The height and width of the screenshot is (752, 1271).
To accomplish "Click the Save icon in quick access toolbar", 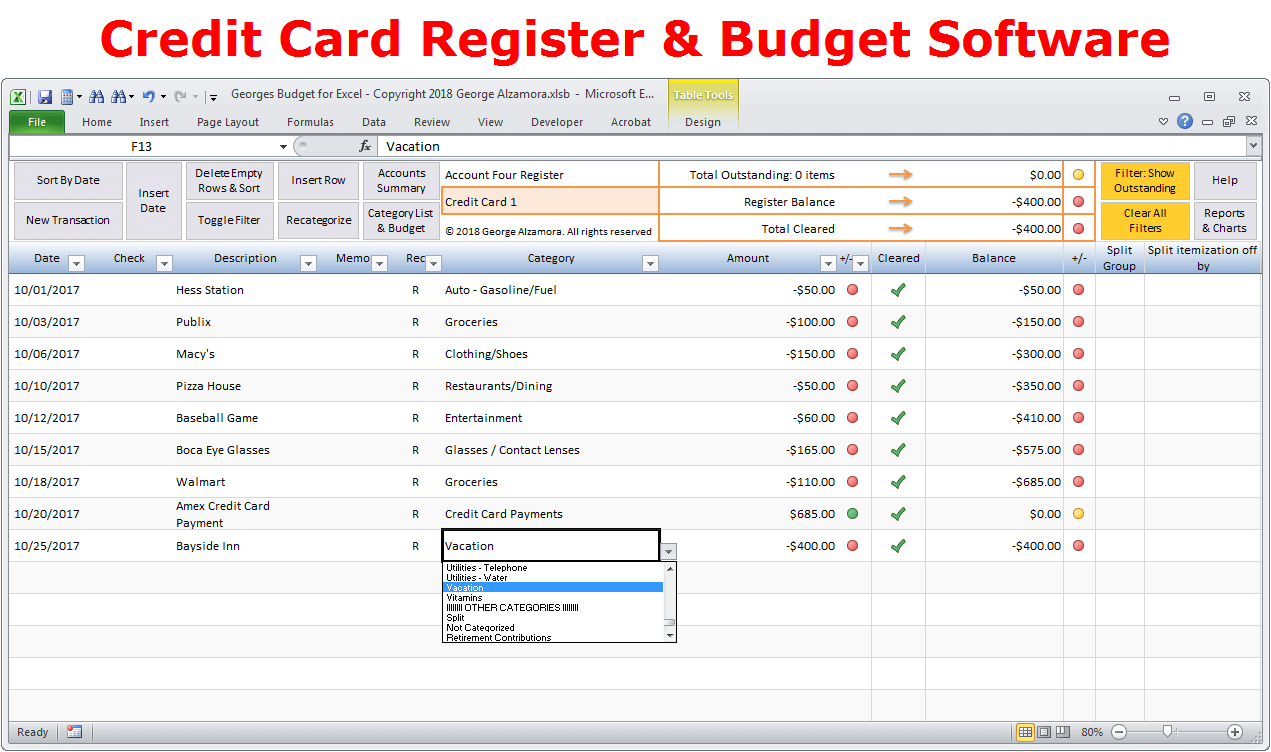I will click(45, 97).
